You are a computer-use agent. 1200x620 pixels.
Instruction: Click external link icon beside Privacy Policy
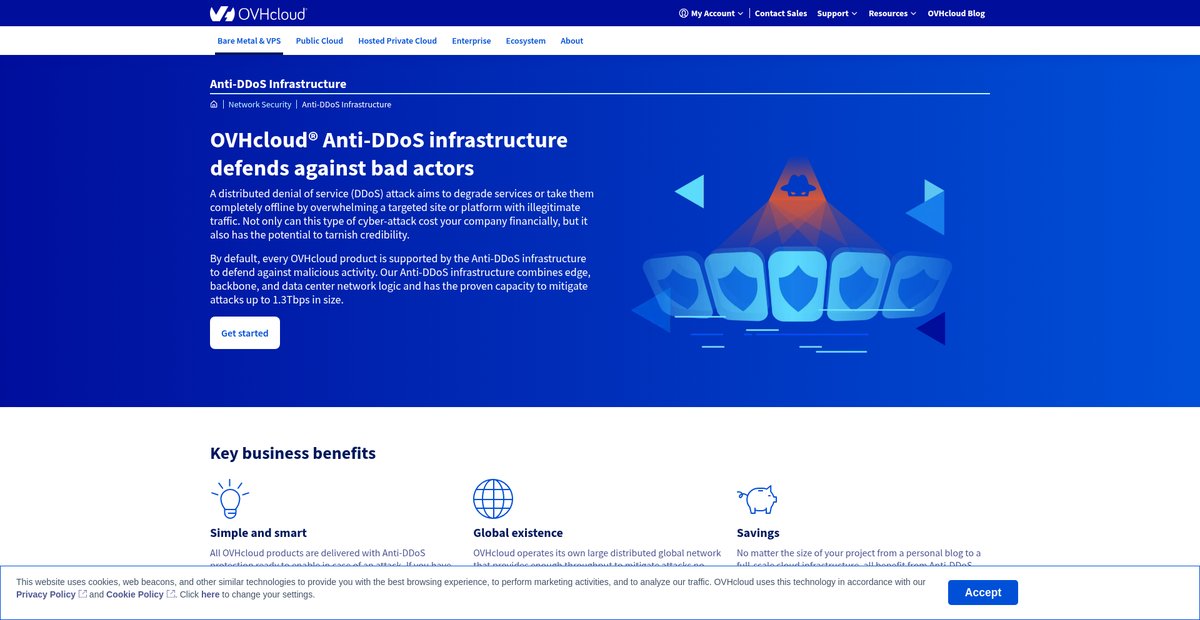[83, 594]
